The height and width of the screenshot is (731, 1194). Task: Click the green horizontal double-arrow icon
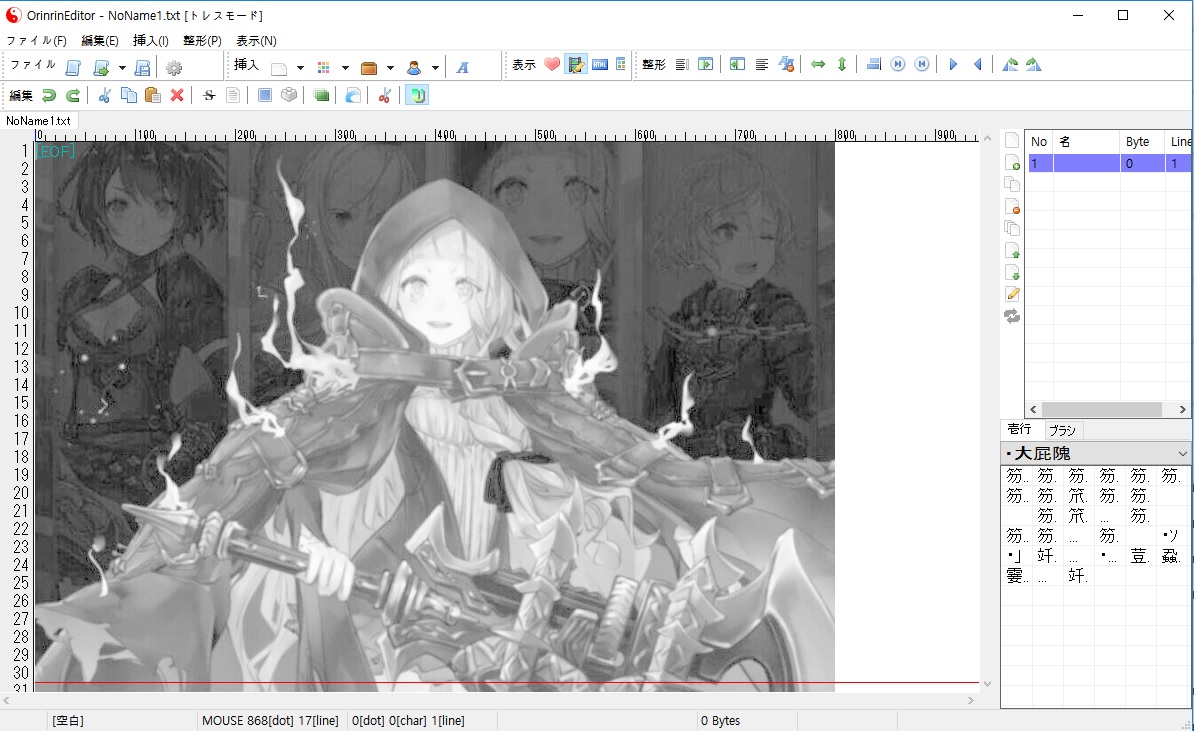tap(818, 65)
